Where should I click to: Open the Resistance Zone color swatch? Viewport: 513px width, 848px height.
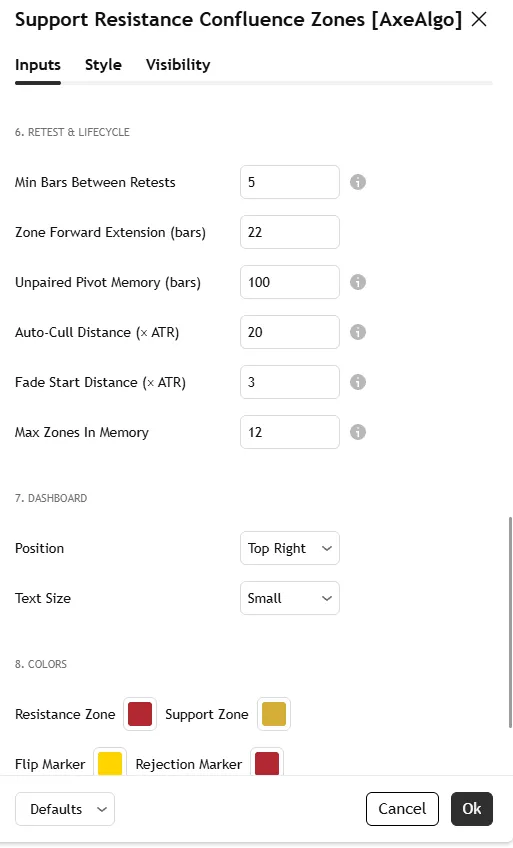(x=140, y=714)
